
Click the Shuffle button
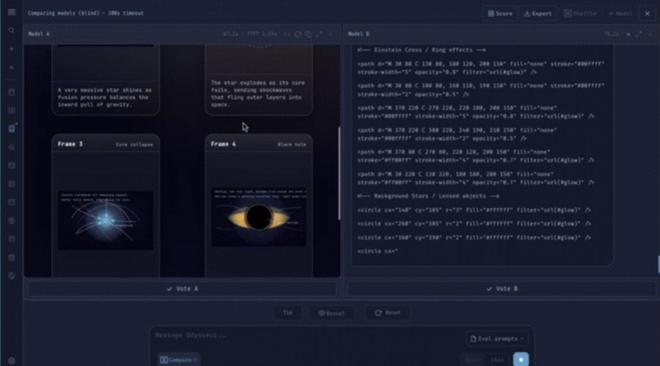580,13
